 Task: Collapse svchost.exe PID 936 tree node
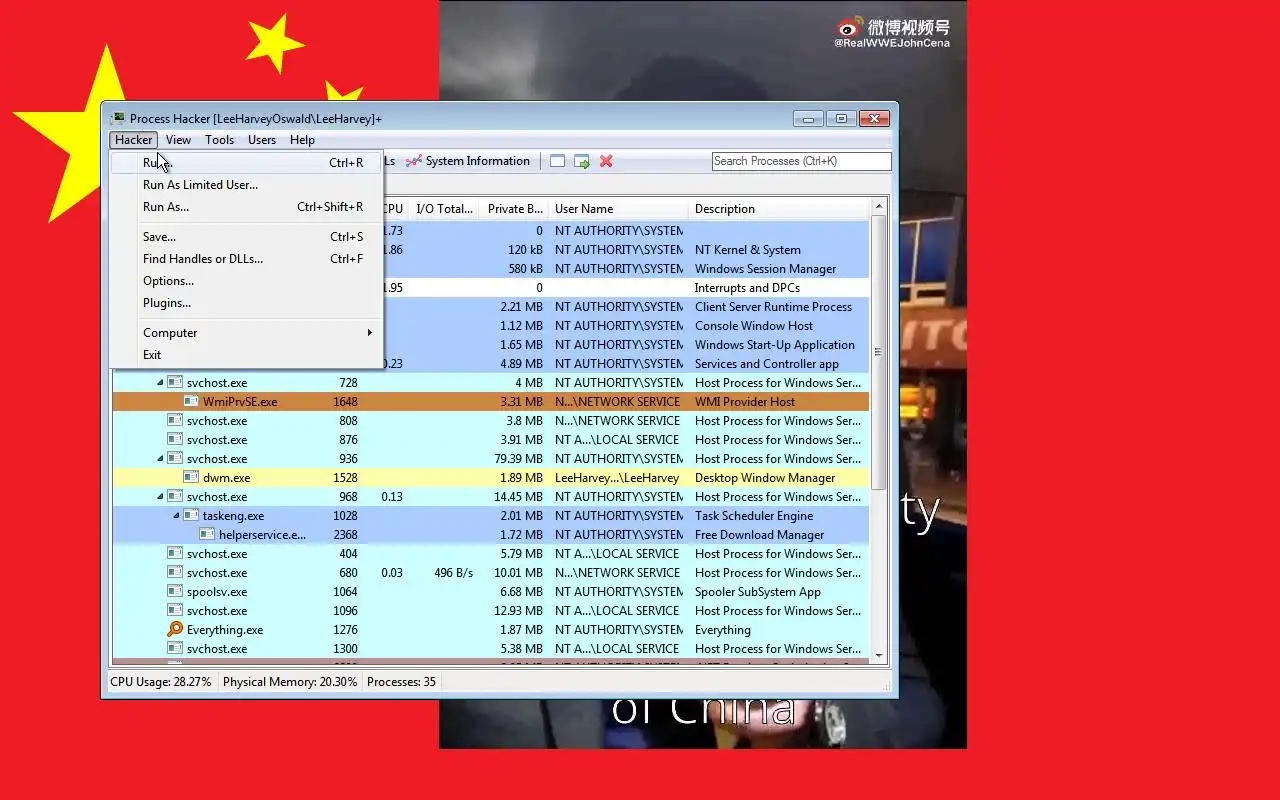pyautogui.click(x=160, y=459)
